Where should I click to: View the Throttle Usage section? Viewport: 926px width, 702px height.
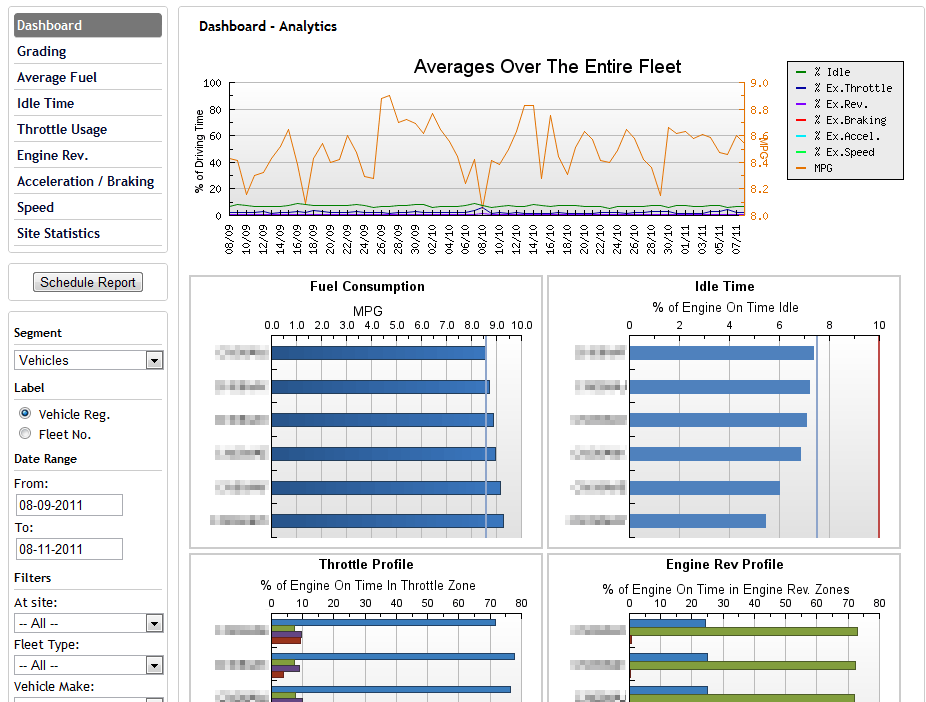[x=60, y=129]
